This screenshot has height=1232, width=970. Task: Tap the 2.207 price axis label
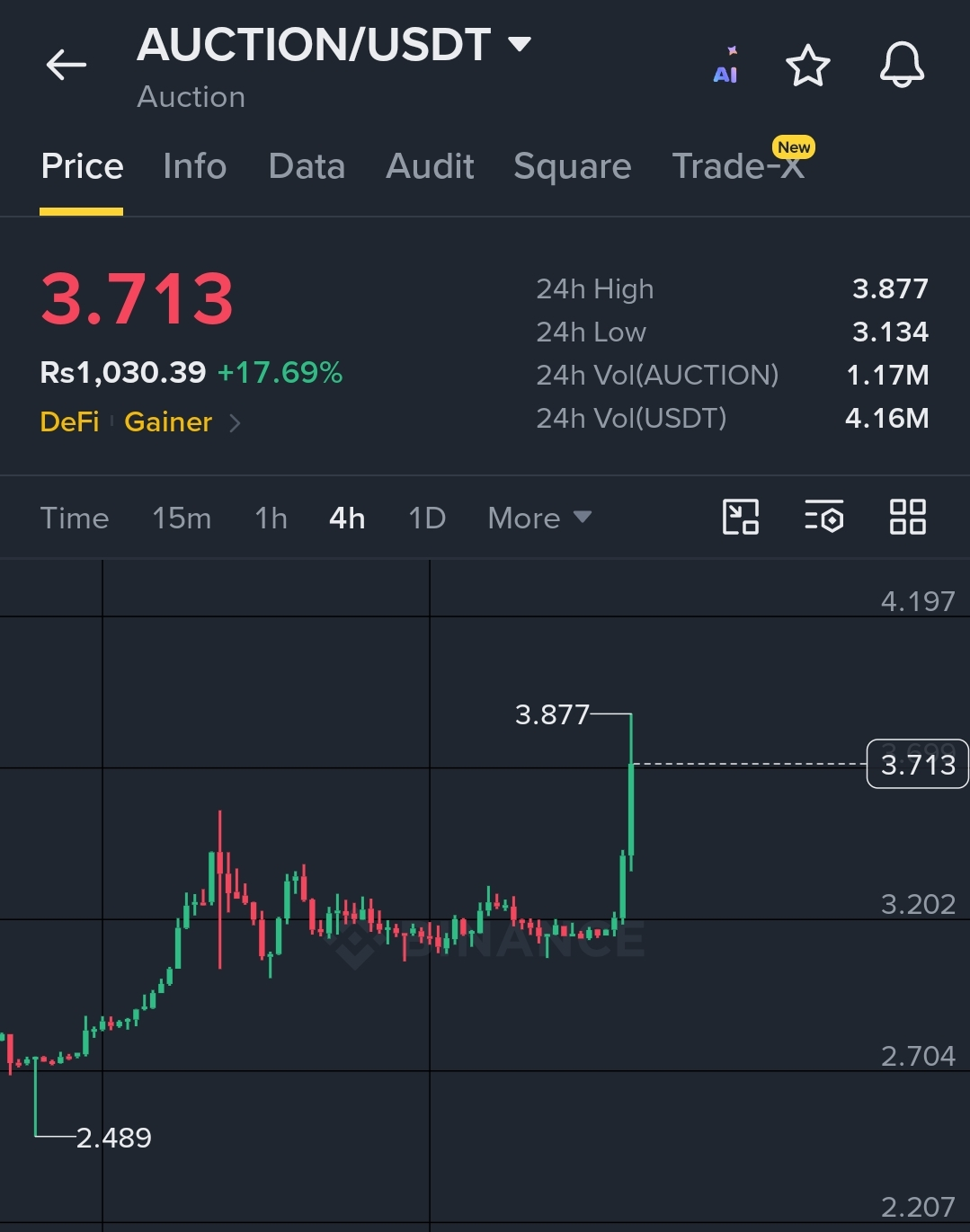[x=918, y=1207]
